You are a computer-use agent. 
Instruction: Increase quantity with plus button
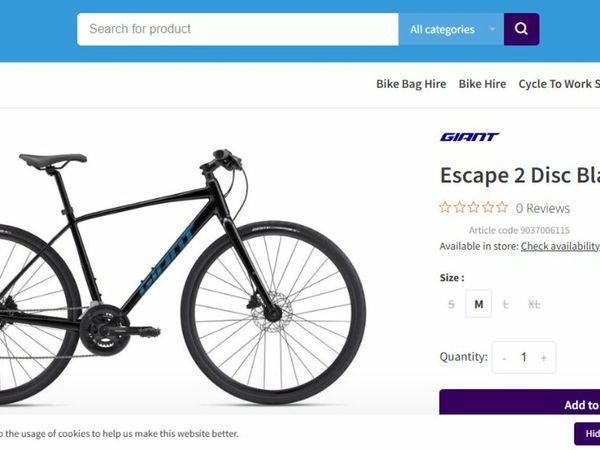tap(543, 357)
